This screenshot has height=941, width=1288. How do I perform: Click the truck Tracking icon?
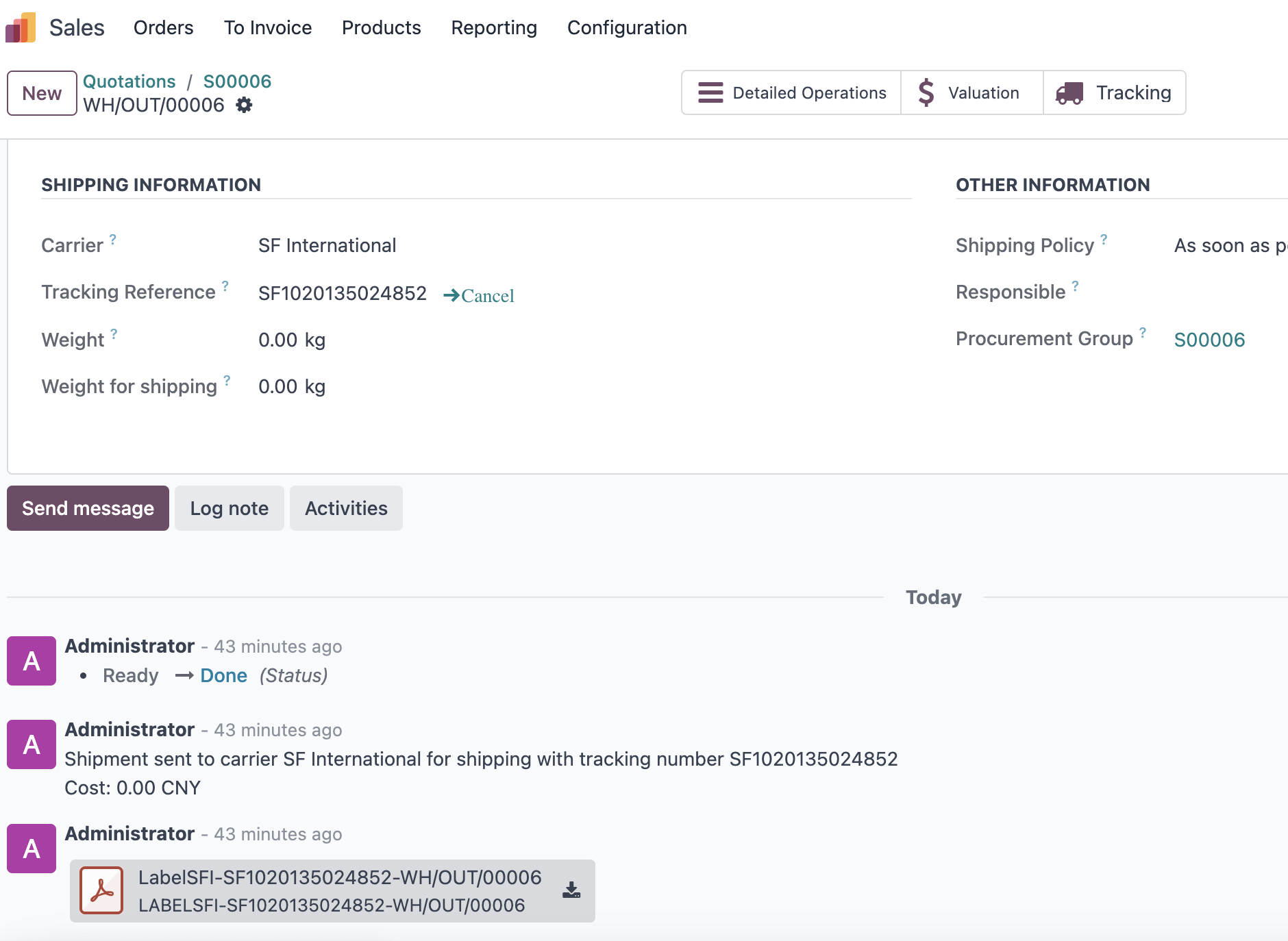click(1069, 93)
